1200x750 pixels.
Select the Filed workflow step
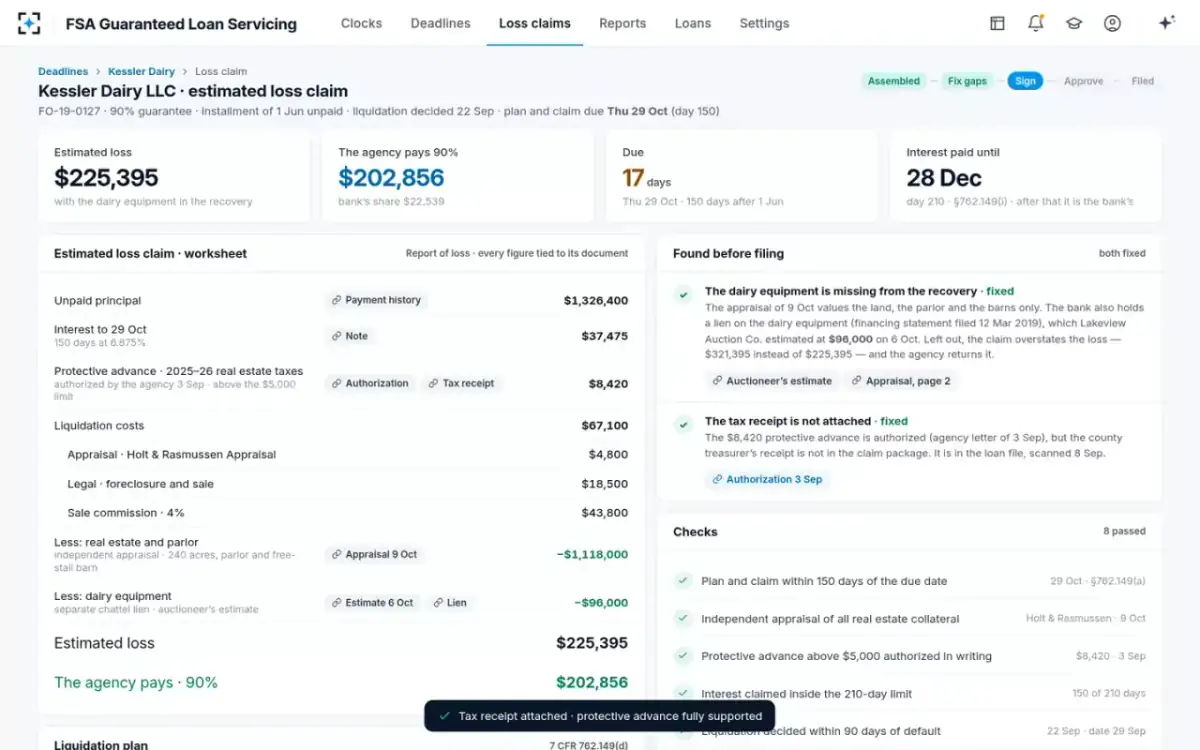click(1143, 81)
